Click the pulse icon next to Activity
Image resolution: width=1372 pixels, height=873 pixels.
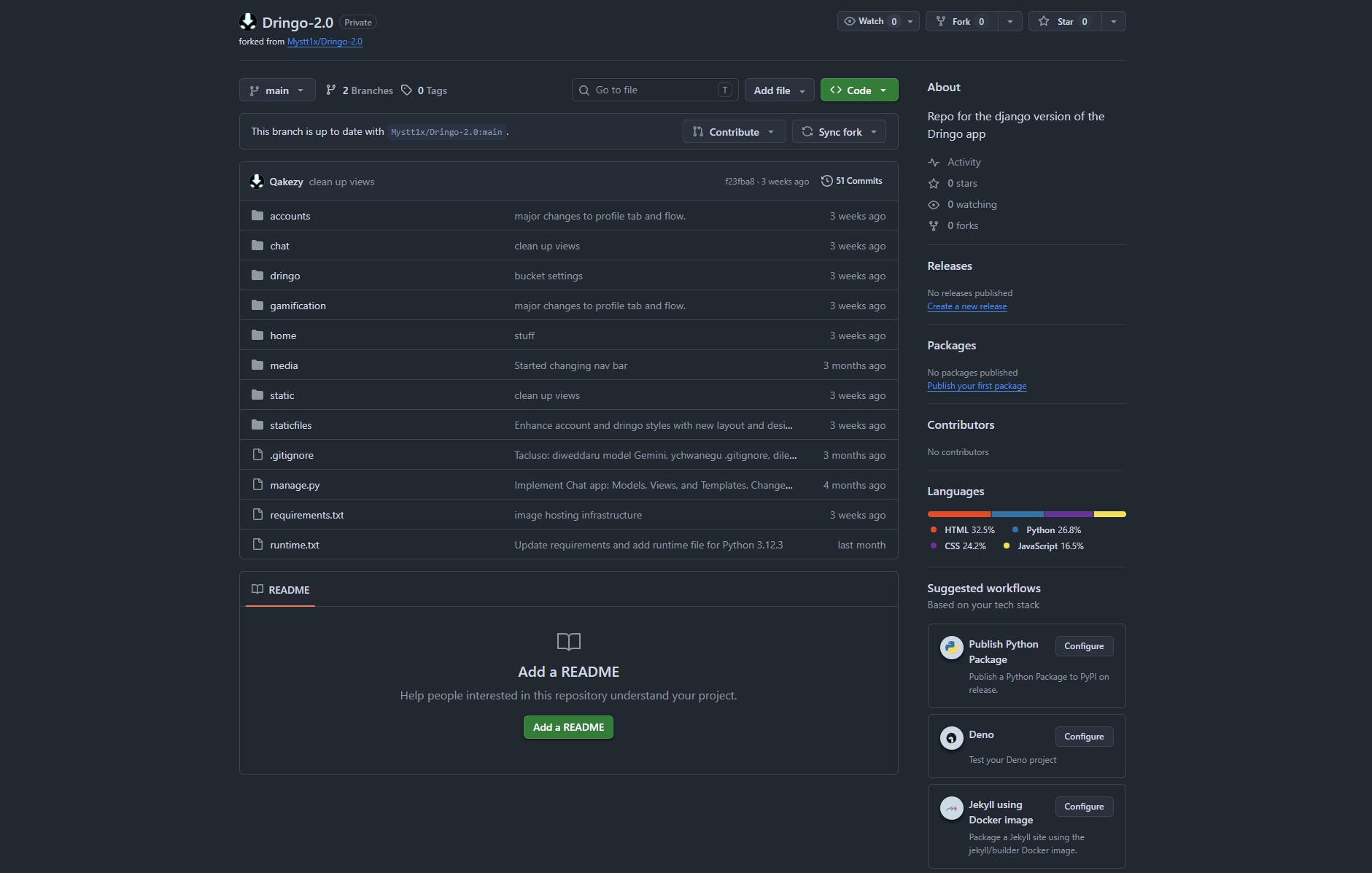[934, 162]
